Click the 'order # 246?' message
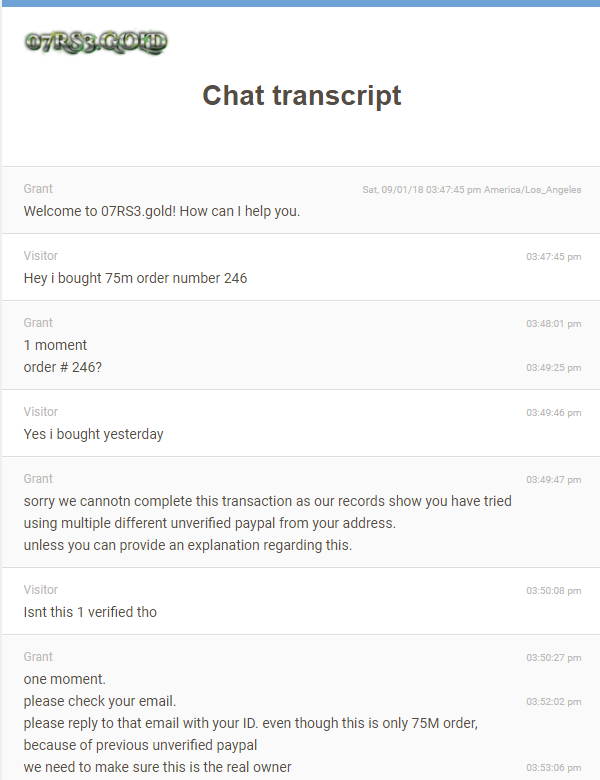Image resolution: width=600 pixels, height=780 pixels. point(63,367)
